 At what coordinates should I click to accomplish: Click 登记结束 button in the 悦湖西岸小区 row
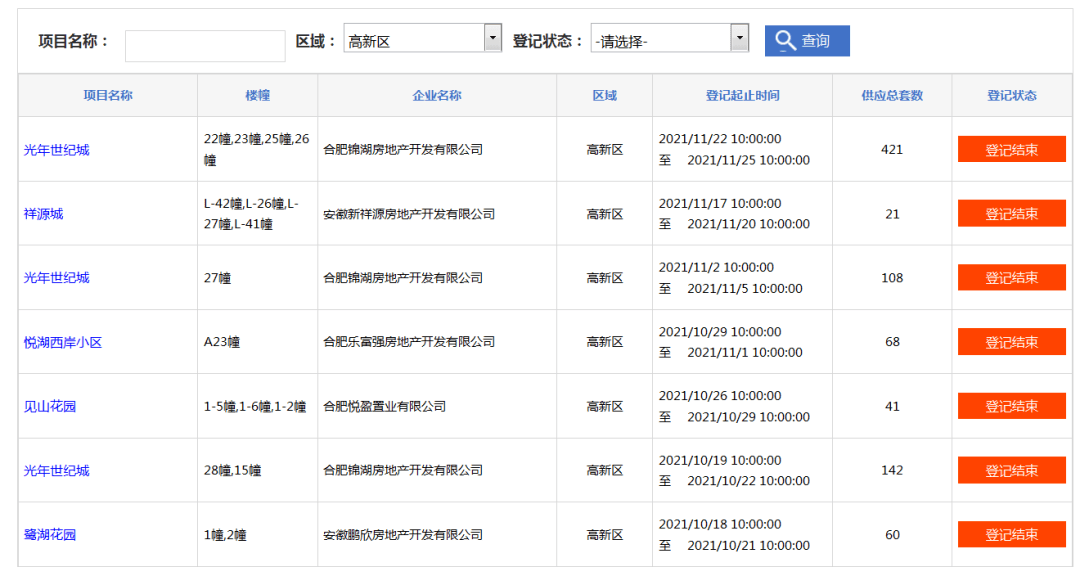[1011, 342]
